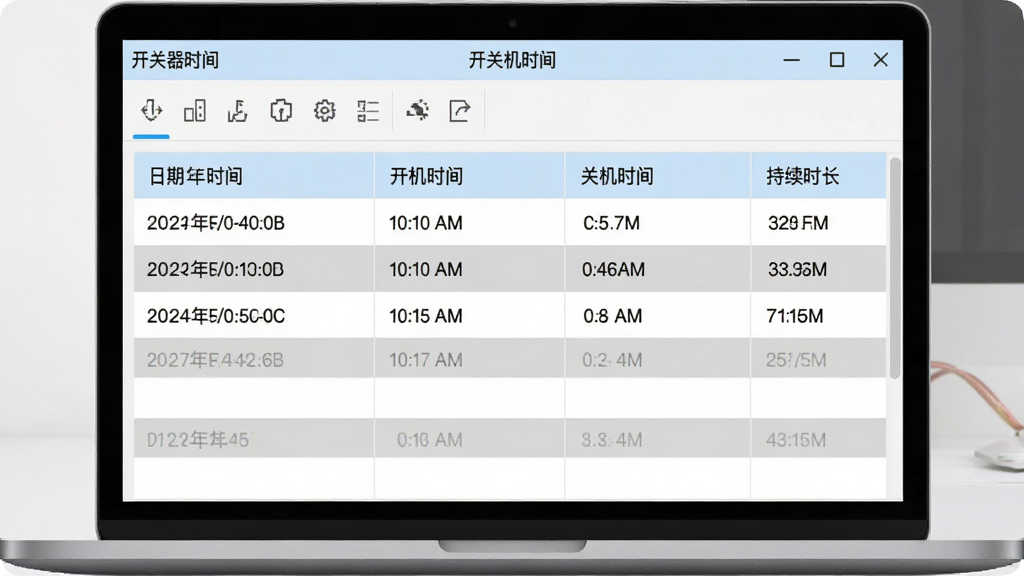
Task: Sort by 持续时长 column header
Action: 818,176
